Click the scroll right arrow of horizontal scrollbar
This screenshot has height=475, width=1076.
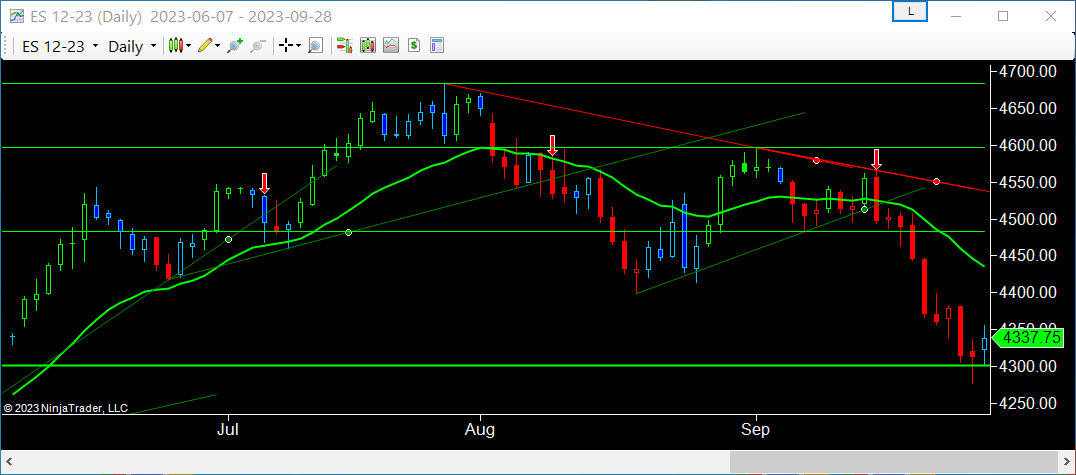[1066, 461]
